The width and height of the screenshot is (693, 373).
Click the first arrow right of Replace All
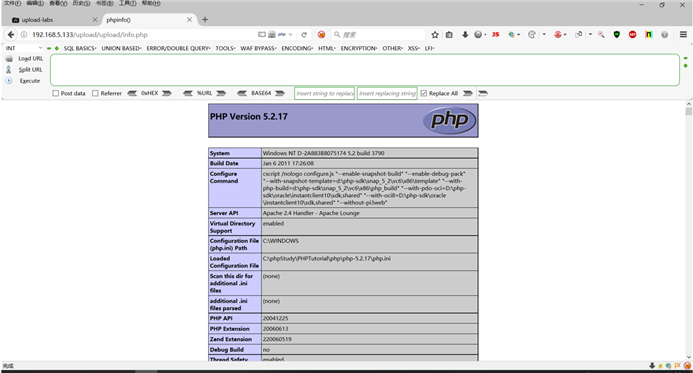[x=468, y=93]
